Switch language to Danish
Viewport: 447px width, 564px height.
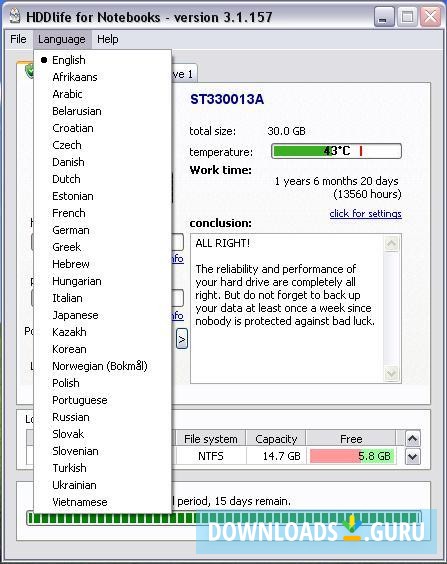(x=102, y=162)
